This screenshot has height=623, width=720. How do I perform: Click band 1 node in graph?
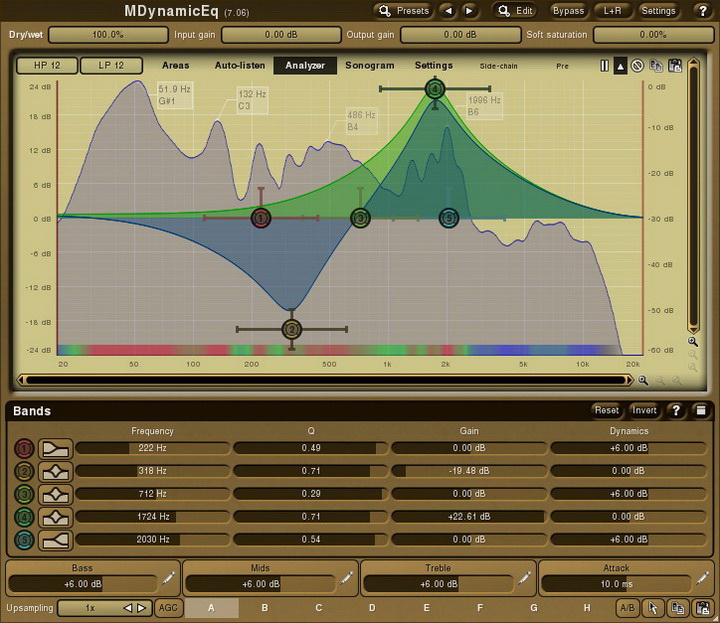[x=261, y=218]
